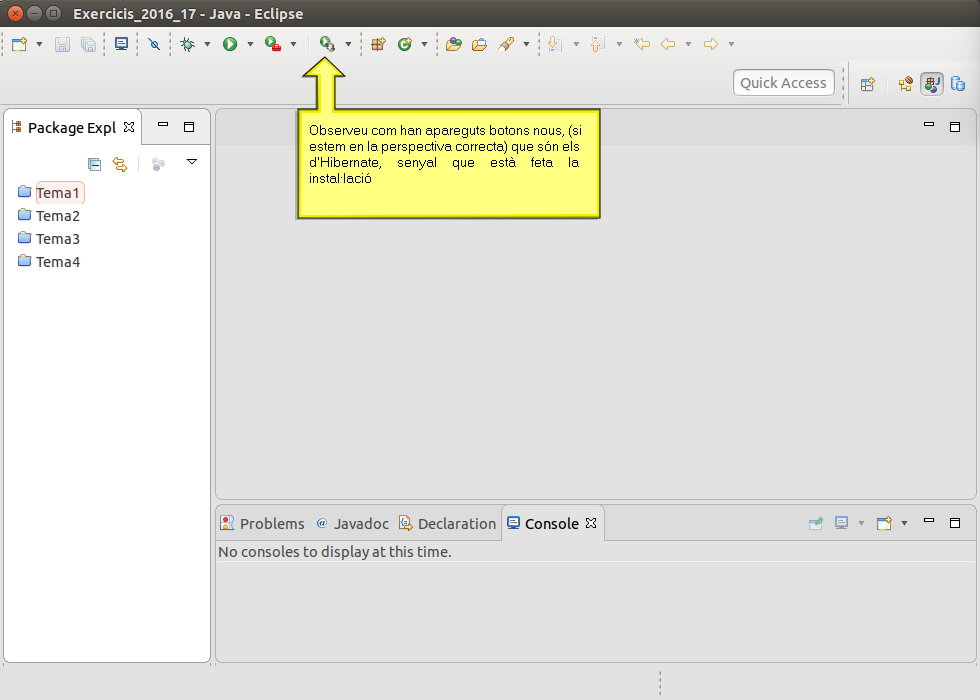This screenshot has width=980, height=700.
Task: Maximize the Console panel
Action: point(954,523)
